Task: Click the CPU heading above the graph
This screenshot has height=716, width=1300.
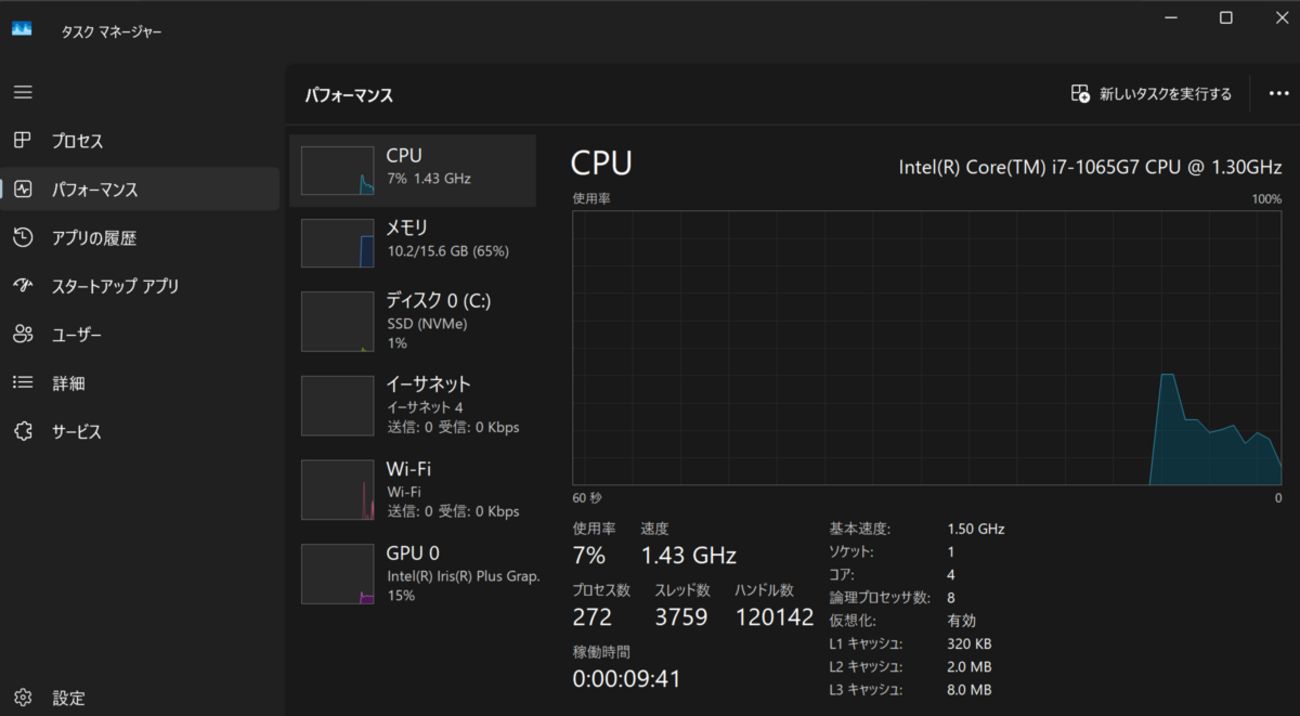Action: coord(601,163)
